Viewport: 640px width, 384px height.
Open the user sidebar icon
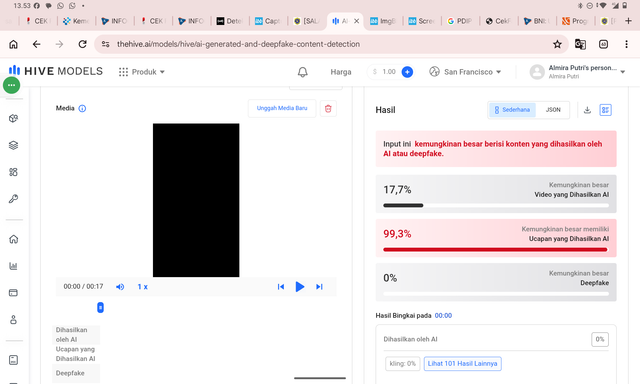tap(13, 320)
